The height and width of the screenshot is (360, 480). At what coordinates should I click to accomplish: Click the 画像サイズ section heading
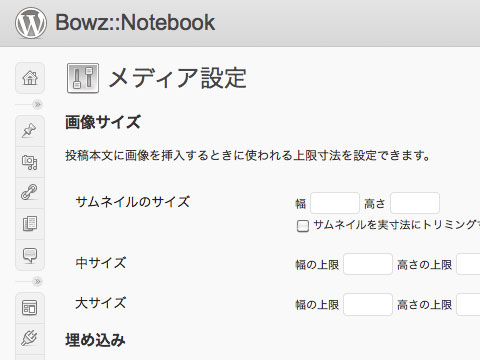[103, 122]
